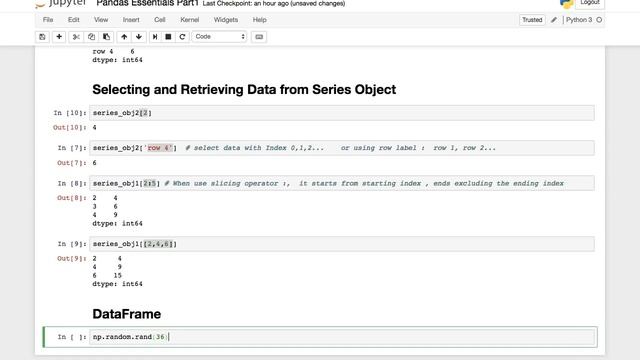
Task: Rename notebook title Pandas Essentials Part1
Action: click(x=147, y=3)
